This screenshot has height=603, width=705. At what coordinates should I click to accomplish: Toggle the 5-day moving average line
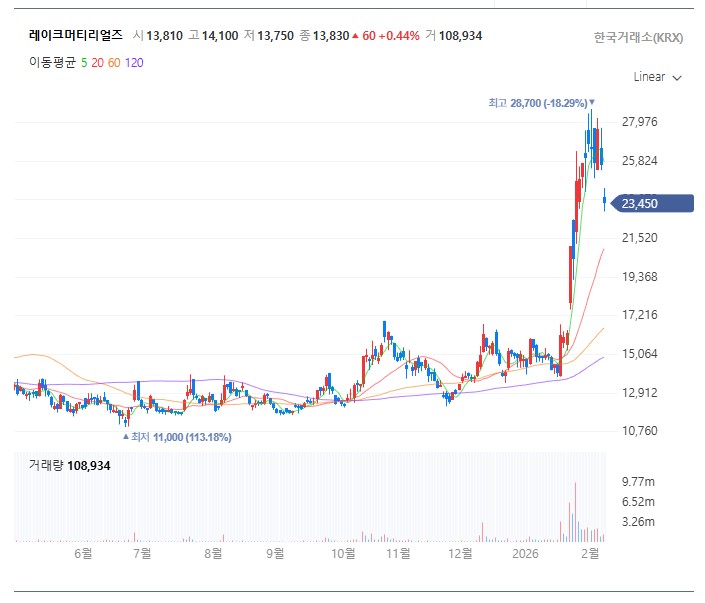84,63
